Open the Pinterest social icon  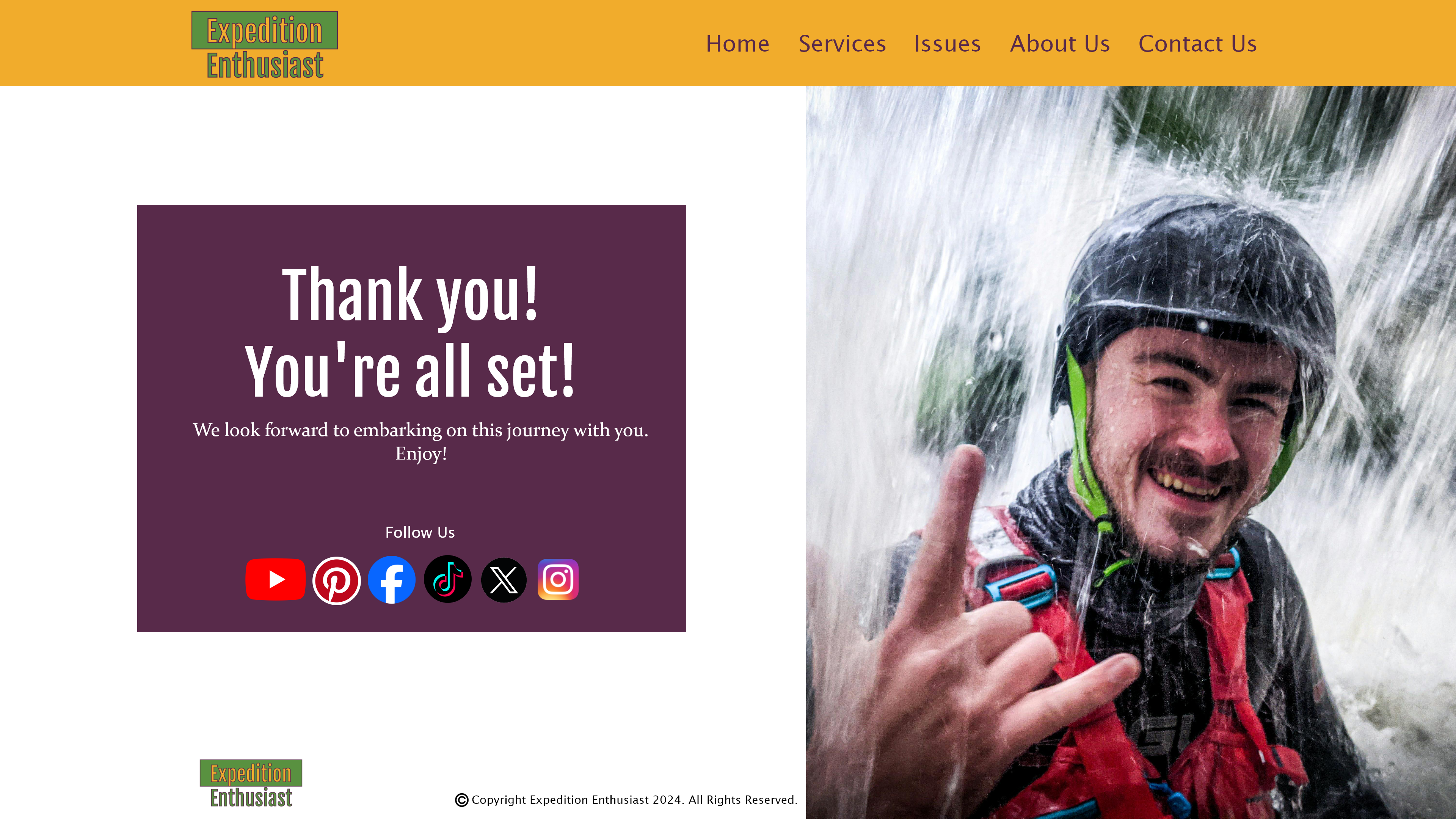click(336, 581)
